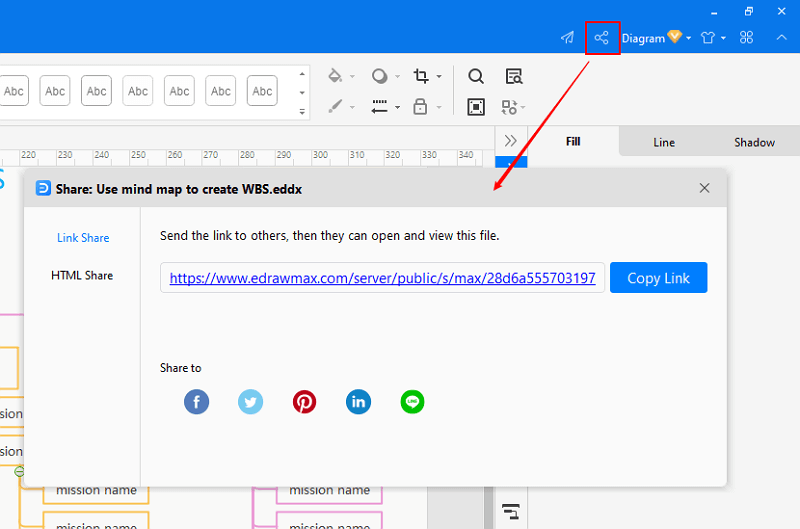Screen dimensions: 800x529
Task: Click the edrawmax share link
Action: [382, 278]
